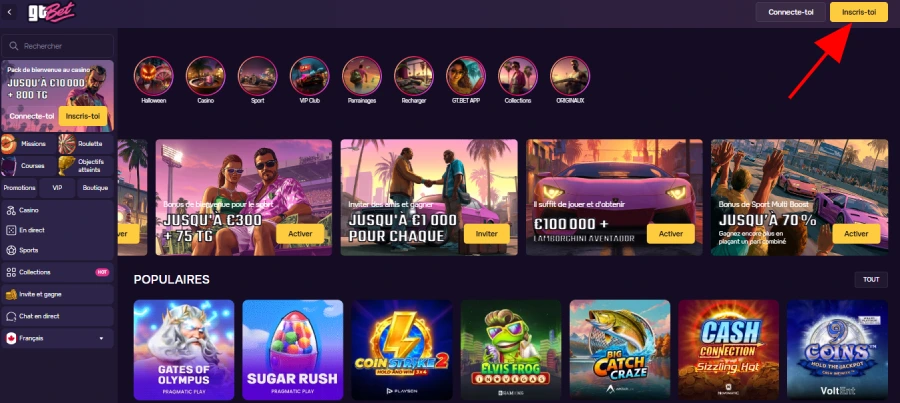Click the top Inscris-toi button
This screenshot has width=900, height=403.
[859, 12]
